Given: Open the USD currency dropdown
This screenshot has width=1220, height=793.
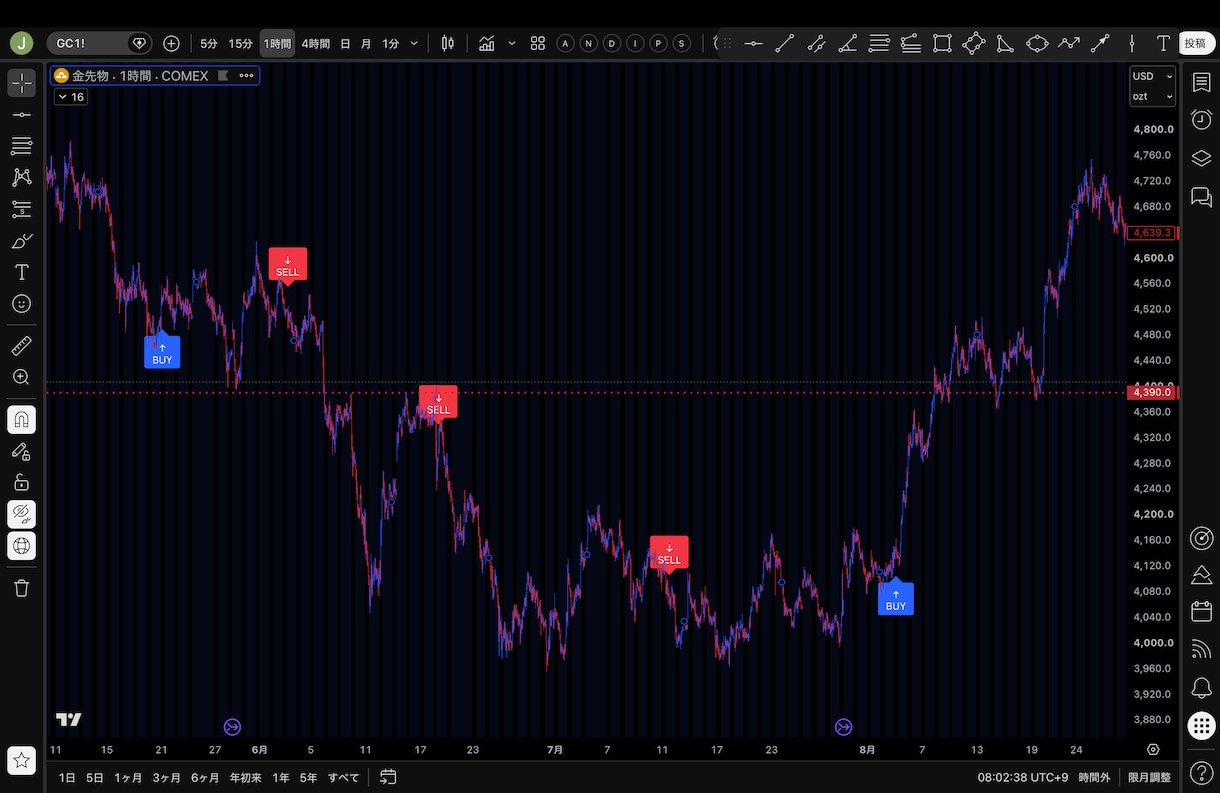Looking at the screenshot, I should (1153, 76).
